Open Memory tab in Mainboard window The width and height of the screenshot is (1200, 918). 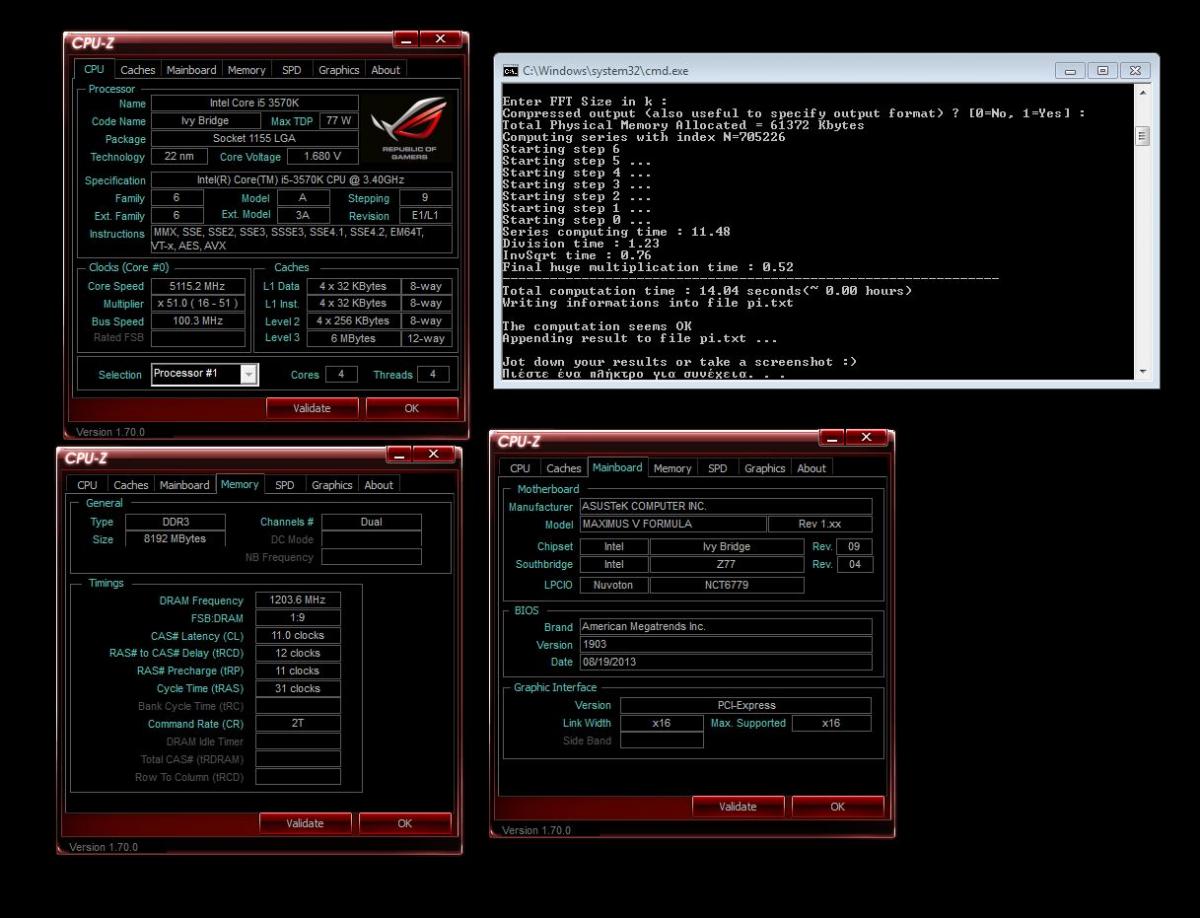673,468
